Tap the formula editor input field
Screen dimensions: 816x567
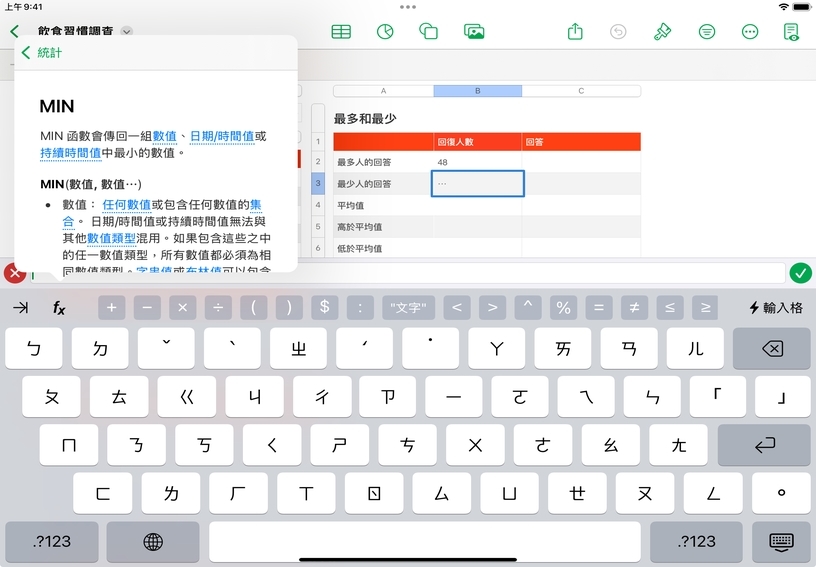400,273
